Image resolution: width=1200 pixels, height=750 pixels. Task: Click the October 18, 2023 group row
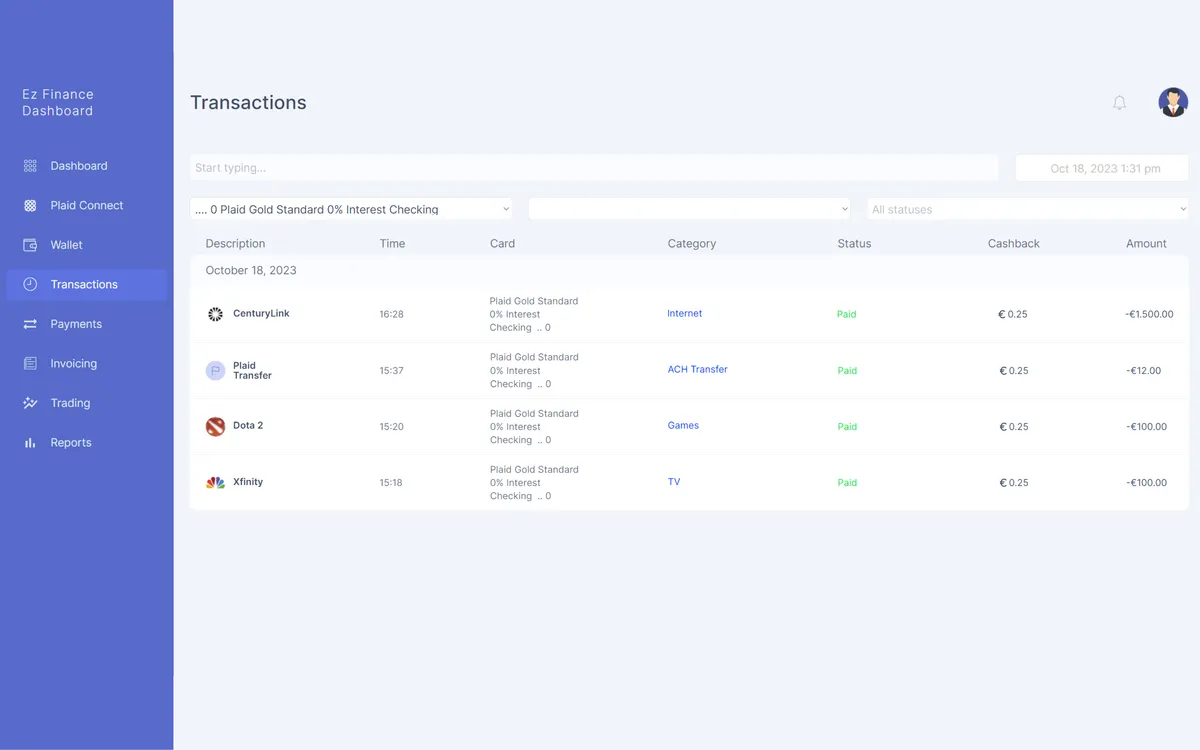tap(689, 270)
